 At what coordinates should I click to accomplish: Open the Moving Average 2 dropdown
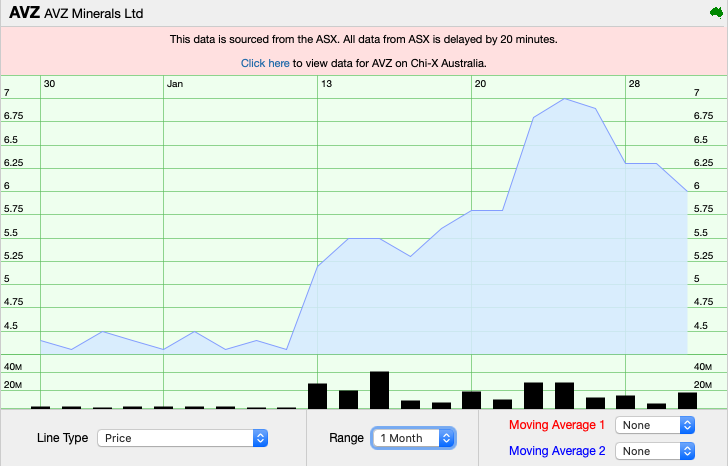655,451
